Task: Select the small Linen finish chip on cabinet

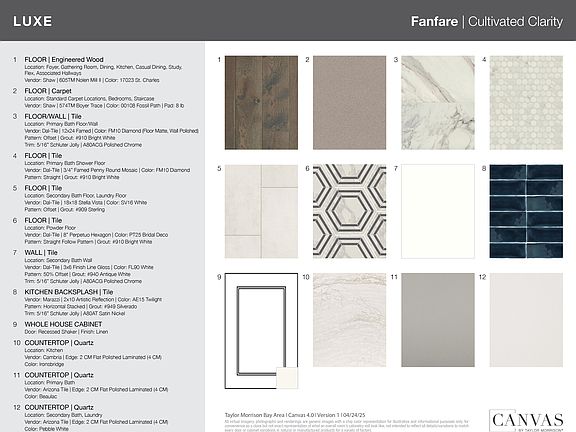Action: [x=287, y=377]
